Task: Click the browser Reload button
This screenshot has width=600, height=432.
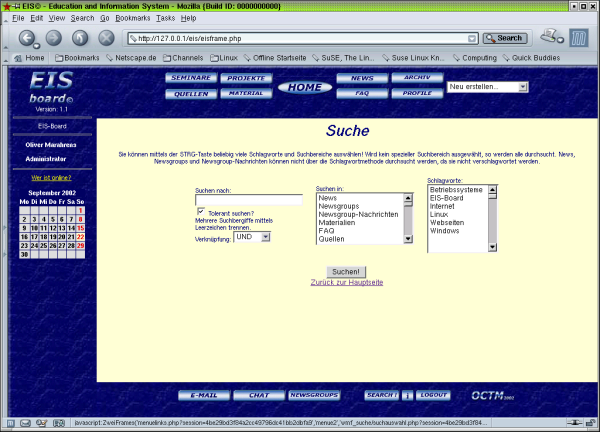Action: [x=80, y=38]
